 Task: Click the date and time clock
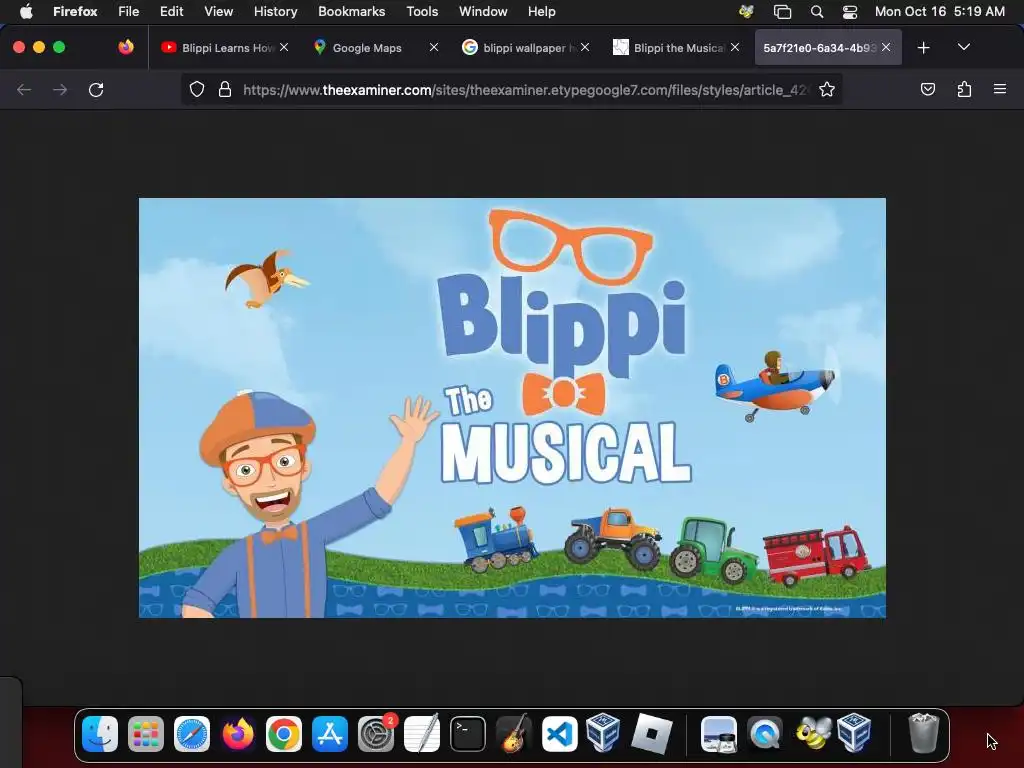pos(940,11)
